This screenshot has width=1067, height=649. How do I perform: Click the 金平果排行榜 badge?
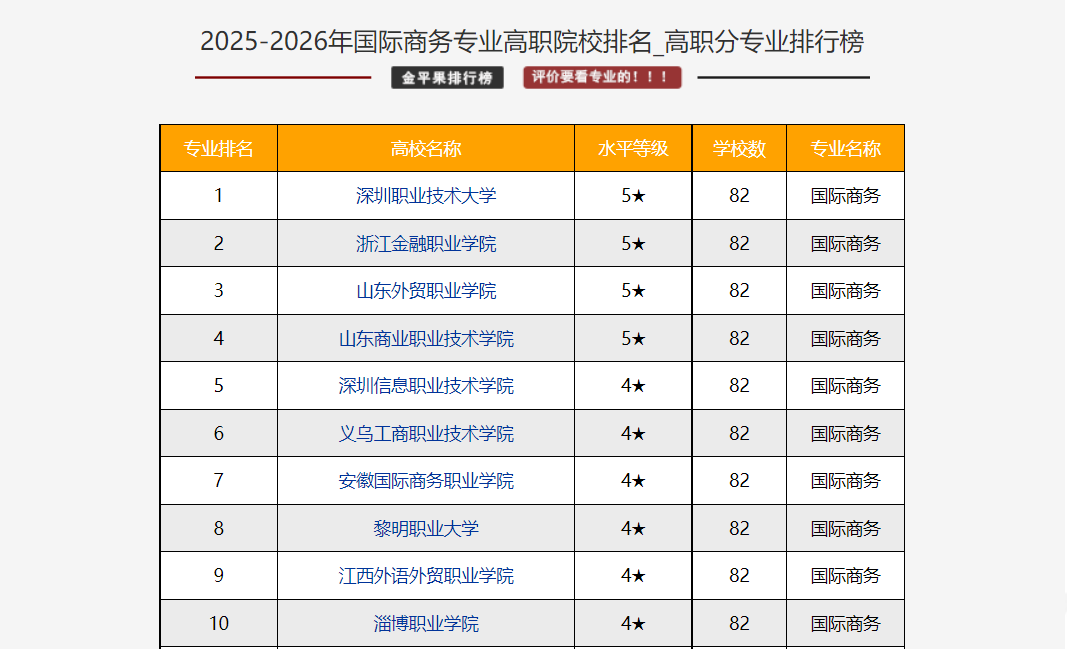pos(447,78)
